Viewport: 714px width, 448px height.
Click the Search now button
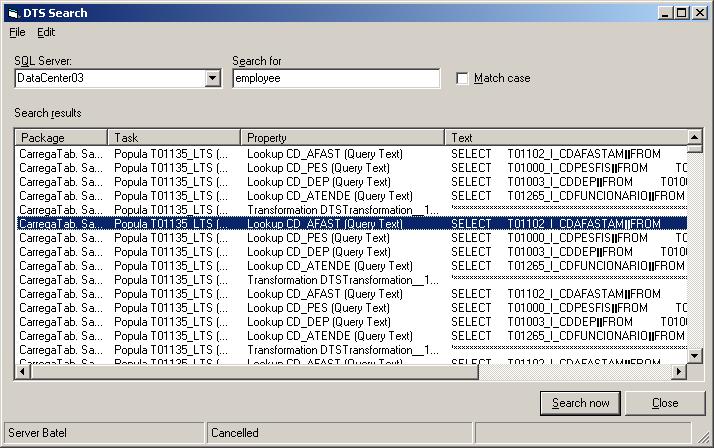[581, 403]
